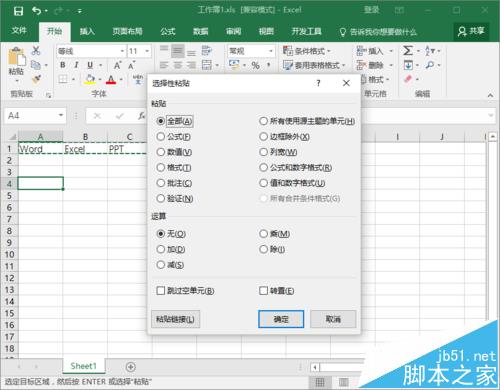Click the 登录 sign-in link
The image size is (500, 390).
tap(371, 10)
